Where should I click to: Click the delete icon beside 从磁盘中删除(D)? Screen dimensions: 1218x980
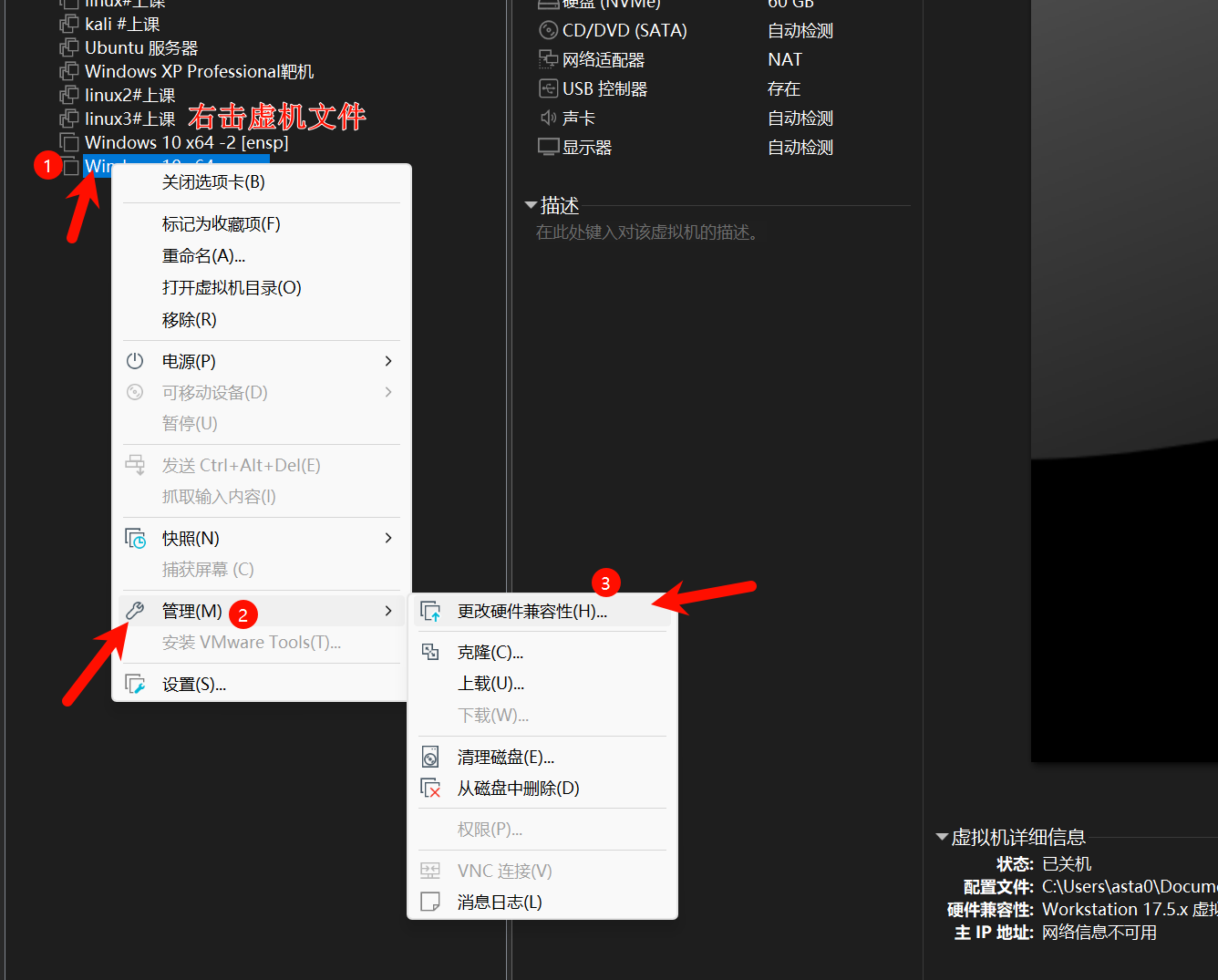pos(430,788)
